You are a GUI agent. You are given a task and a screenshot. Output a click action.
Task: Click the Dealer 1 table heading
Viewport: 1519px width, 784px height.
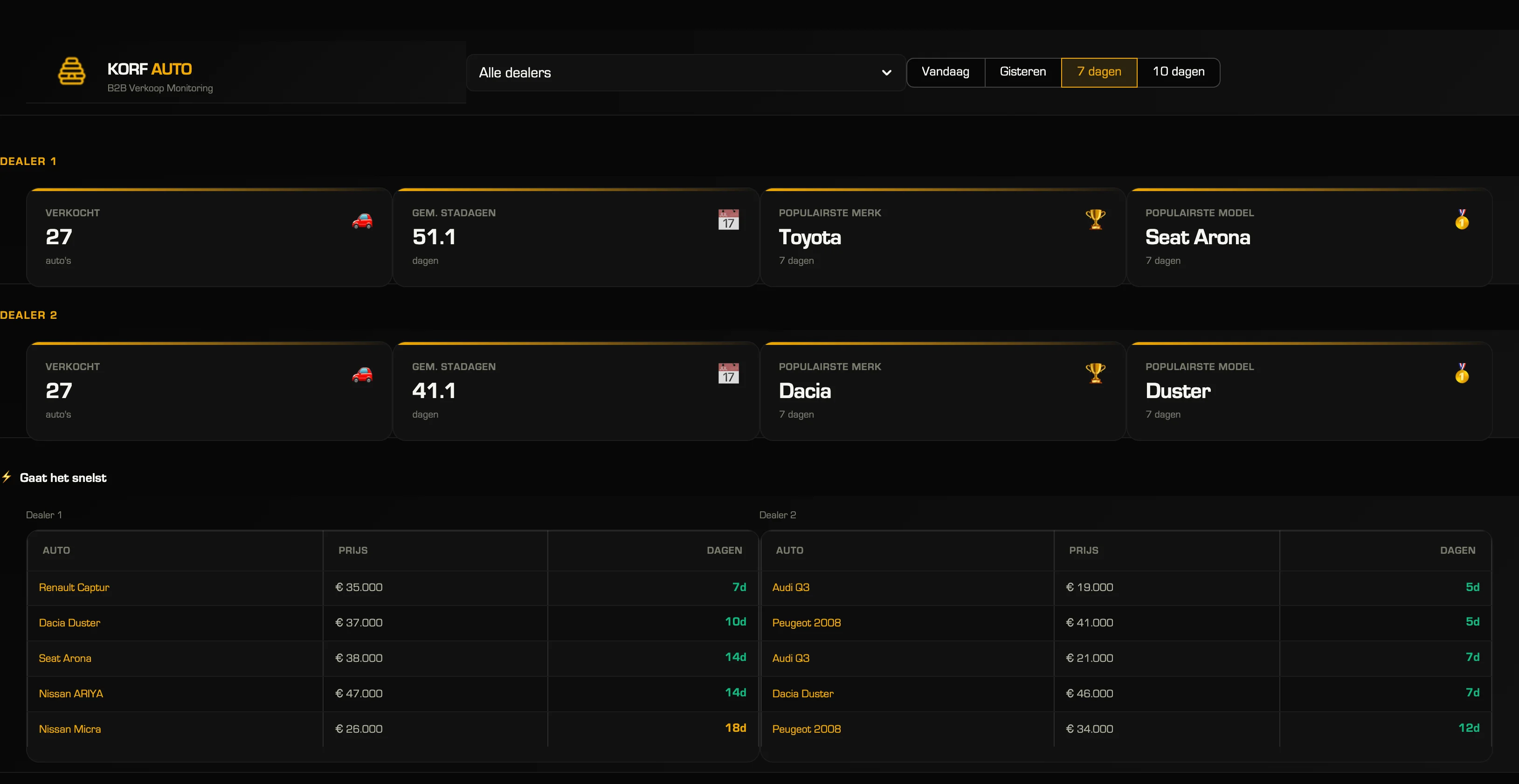click(44, 515)
